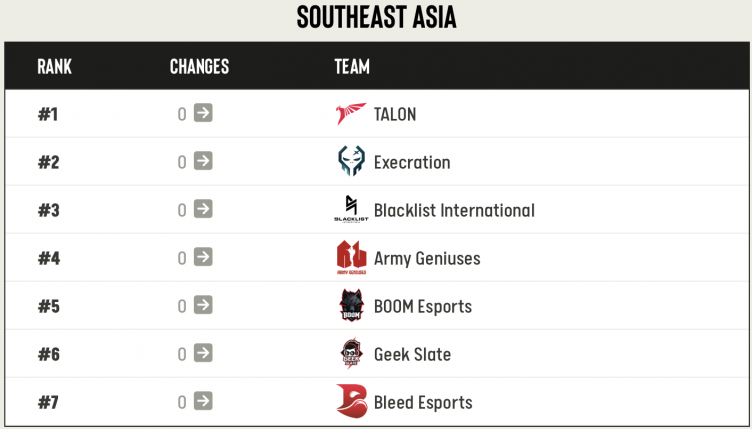This screenshot has height=429, width=752.
Task: Click the Army Geniuses logo
Action: point(351,258)
